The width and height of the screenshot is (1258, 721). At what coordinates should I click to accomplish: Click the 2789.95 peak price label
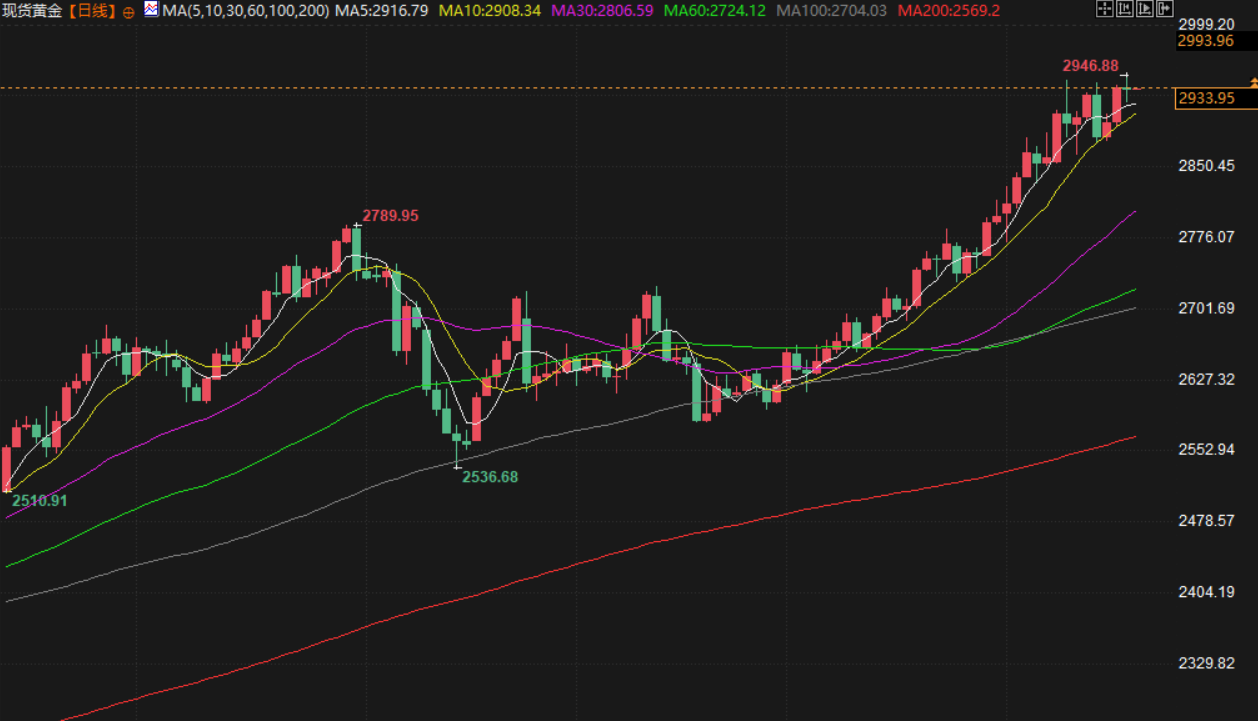(x=390, y=215)
